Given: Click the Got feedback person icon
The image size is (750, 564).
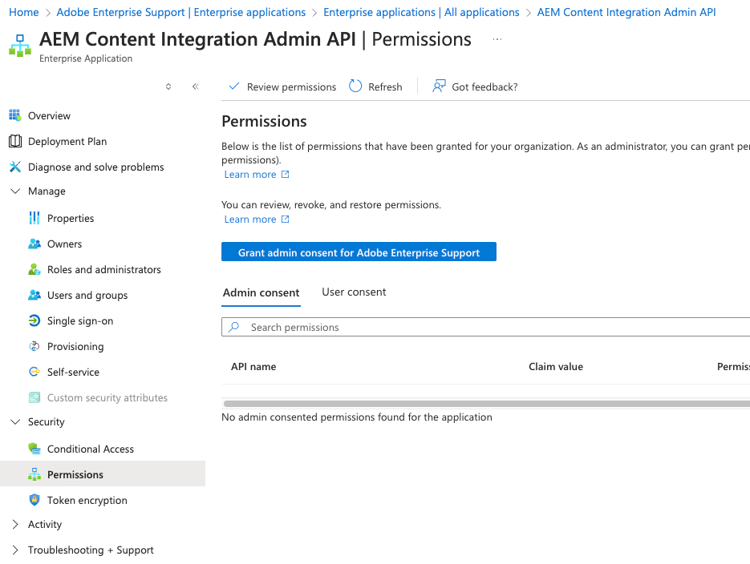Looking at the screenshot, I should 439,87.
